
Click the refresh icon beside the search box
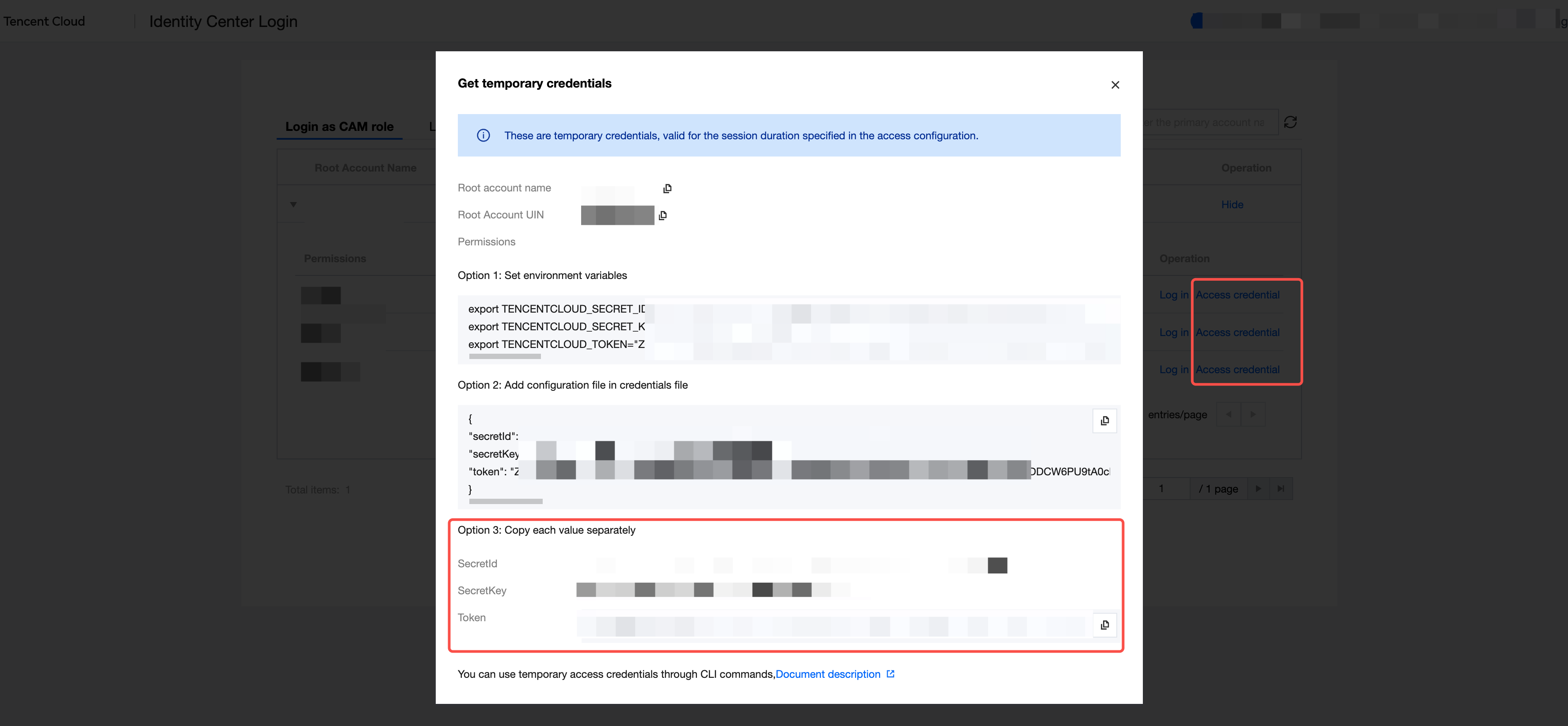tap(1290, 122)
